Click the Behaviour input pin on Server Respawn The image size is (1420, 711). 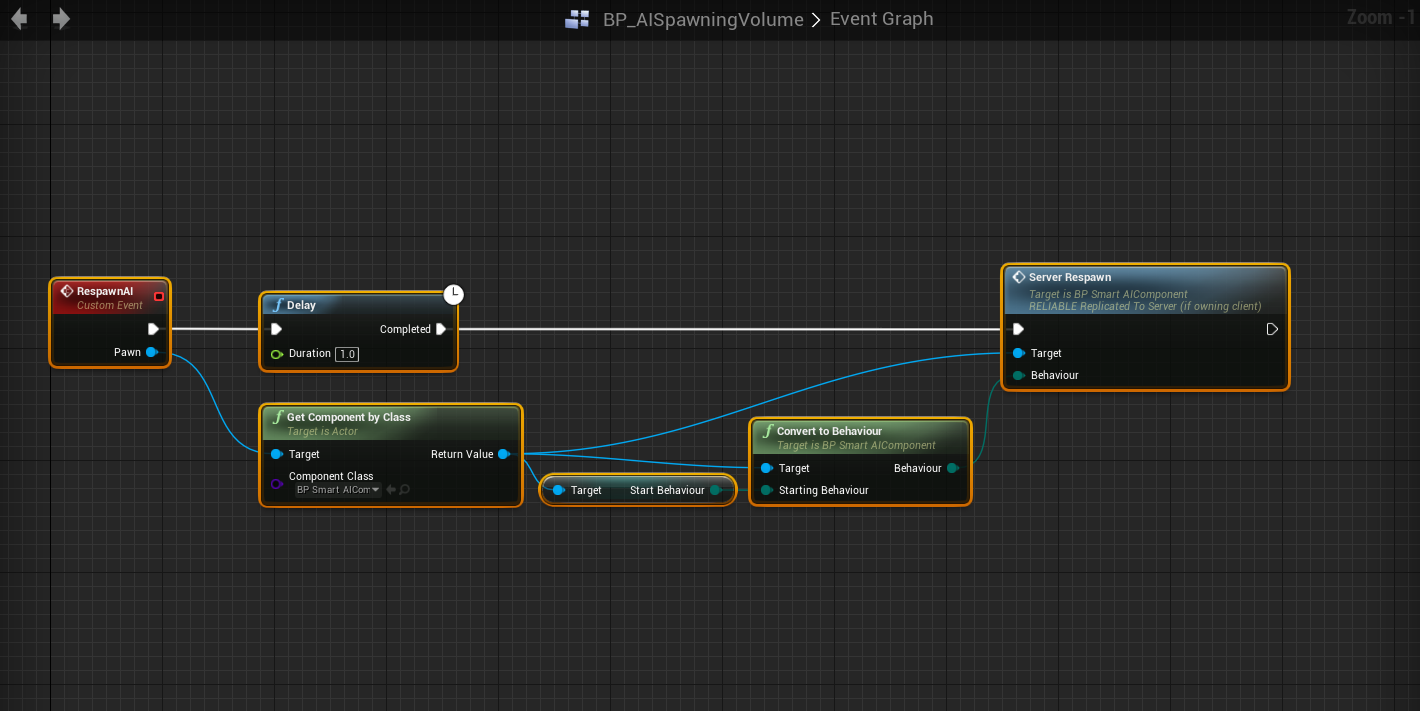coord(1018,375)
